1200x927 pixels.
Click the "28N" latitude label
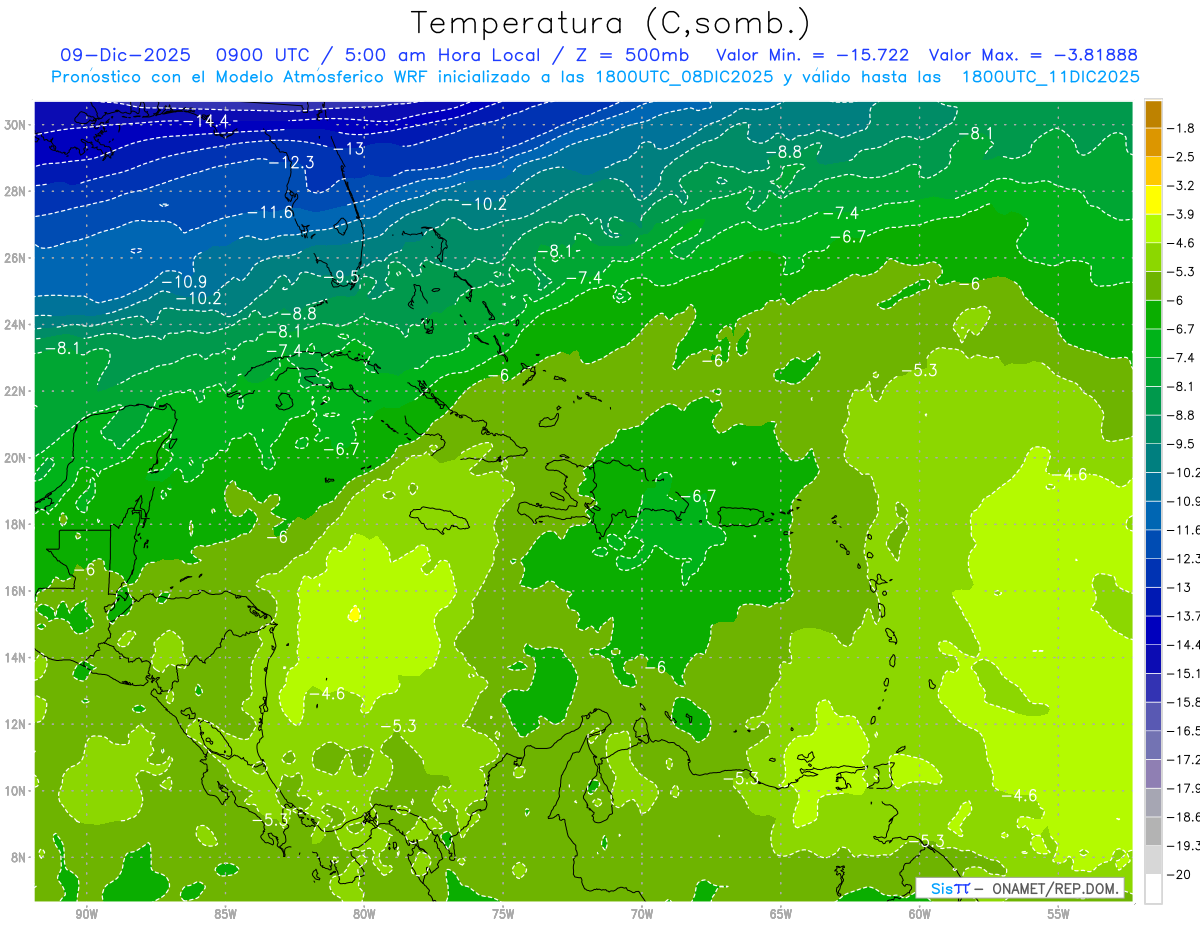(16, 191)
